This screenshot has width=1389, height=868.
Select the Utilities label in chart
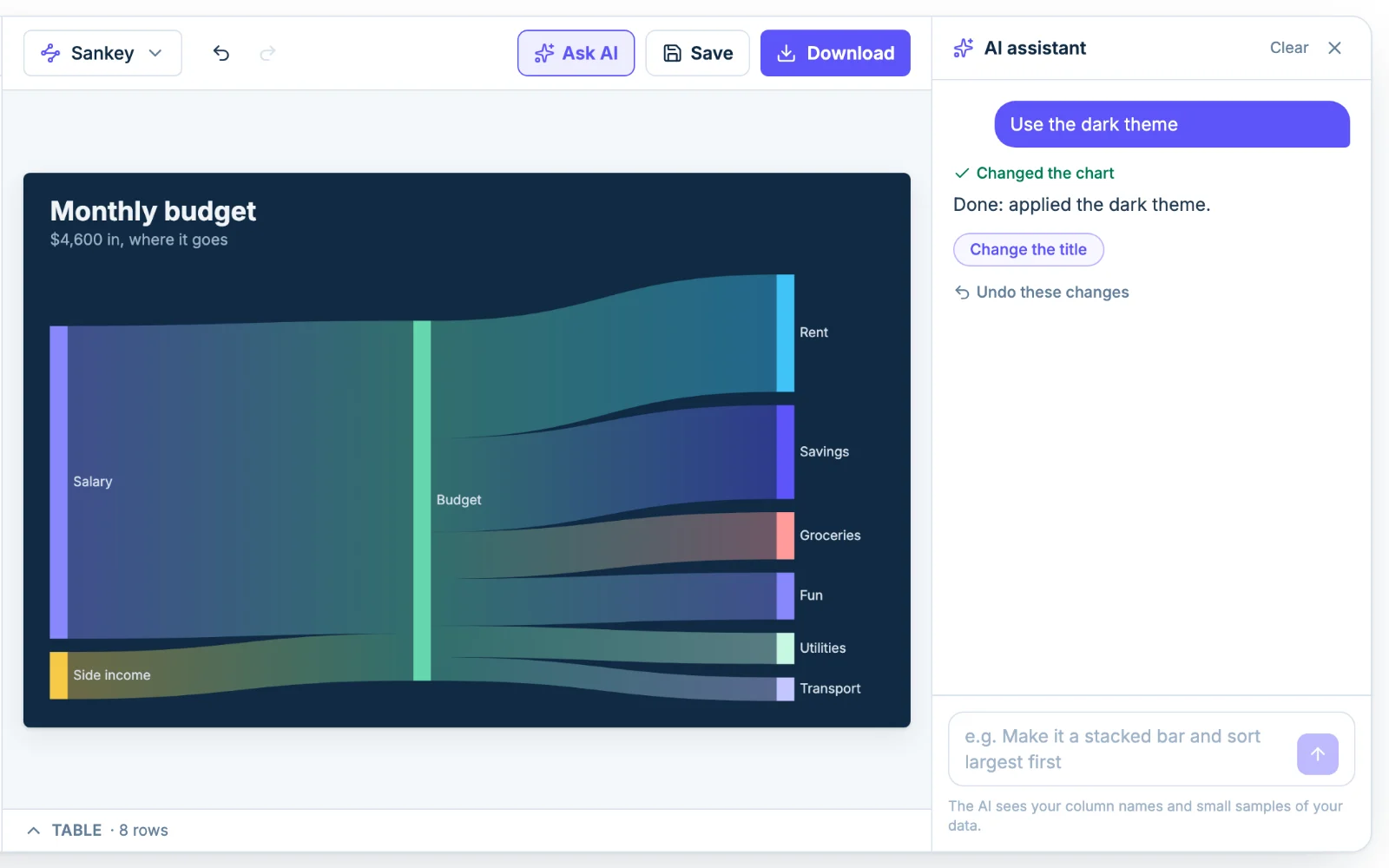[x=822, y=648]
